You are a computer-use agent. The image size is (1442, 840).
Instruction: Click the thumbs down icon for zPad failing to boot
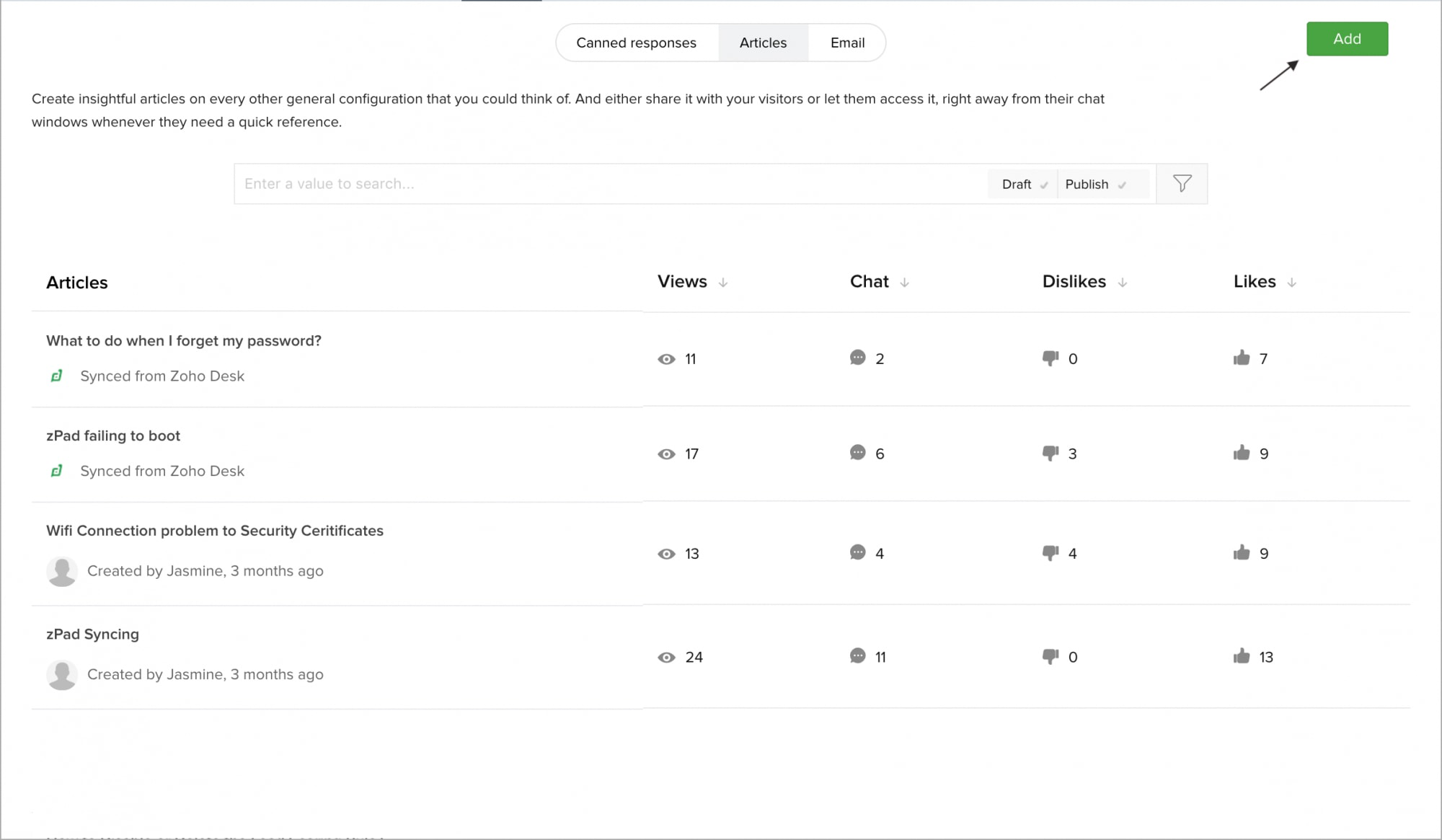pyautogui.click(x=1049, y=454)
